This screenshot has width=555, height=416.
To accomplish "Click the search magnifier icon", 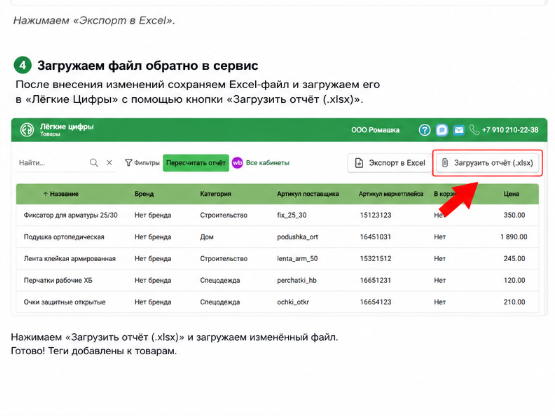I will pos(94,163).
